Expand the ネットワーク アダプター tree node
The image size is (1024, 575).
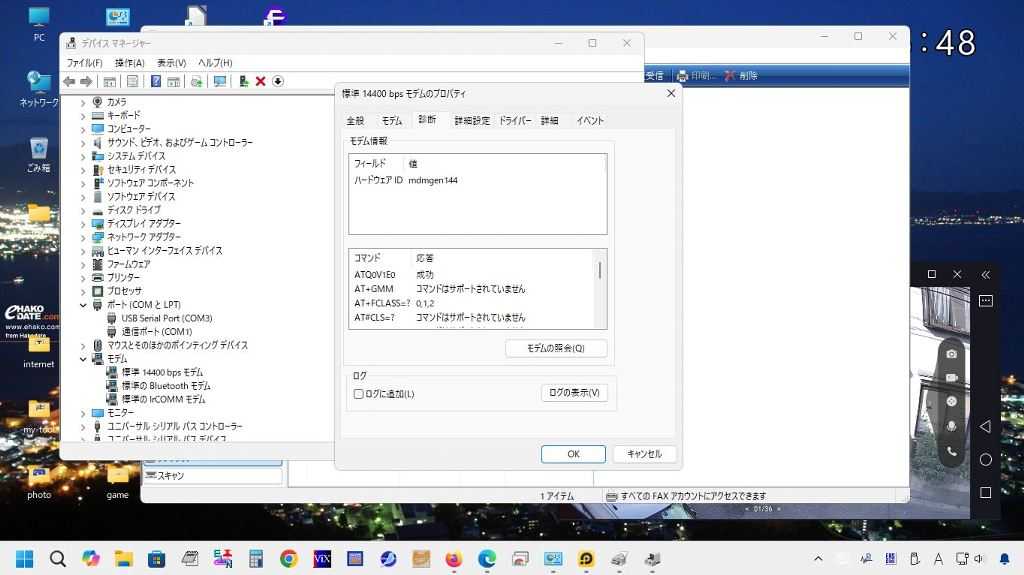tap(83, 237)
